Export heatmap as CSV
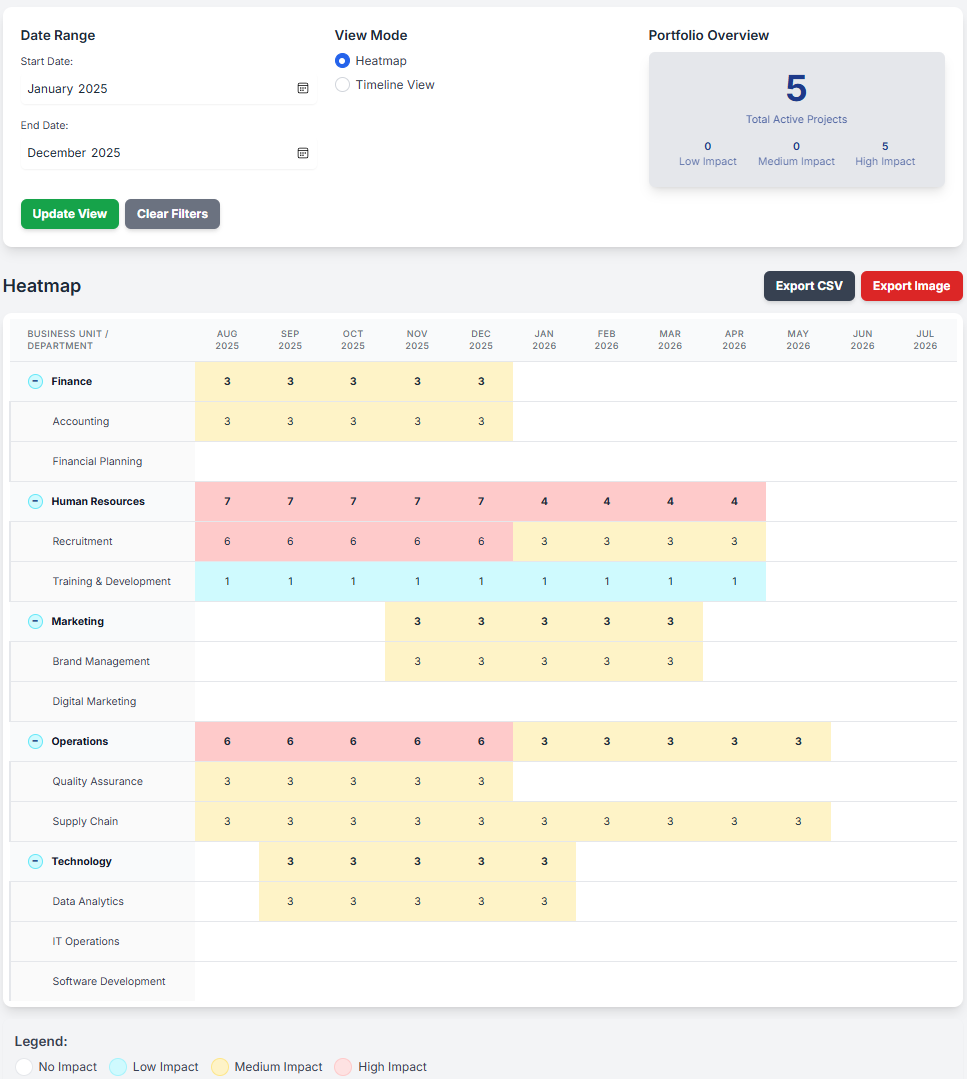This screenshot has width=967, height=1079. tap(809, 286)
